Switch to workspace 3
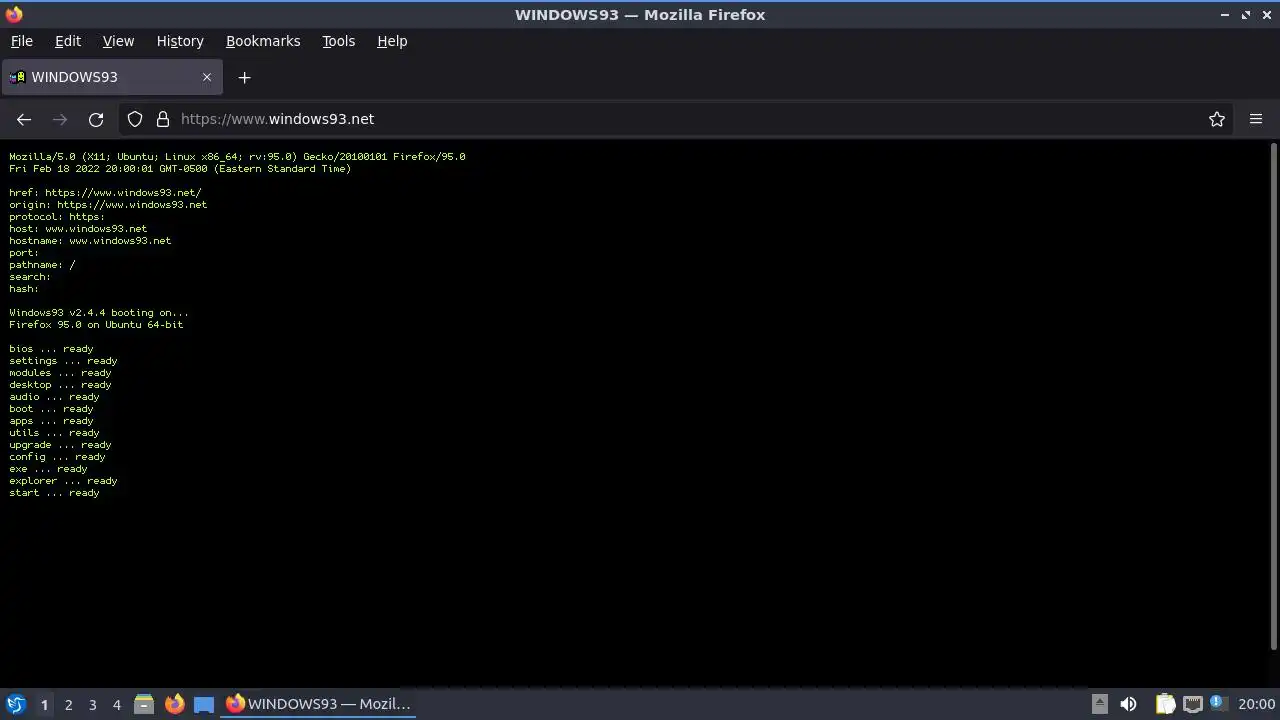 pos(92,704)
